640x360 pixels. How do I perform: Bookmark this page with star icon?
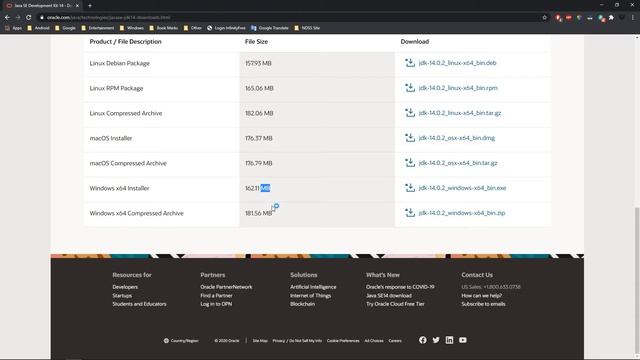point(544,18)
